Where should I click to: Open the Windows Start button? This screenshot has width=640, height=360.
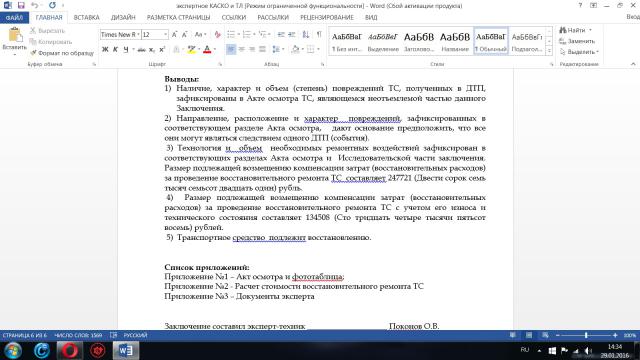click(x=13, y=351)
